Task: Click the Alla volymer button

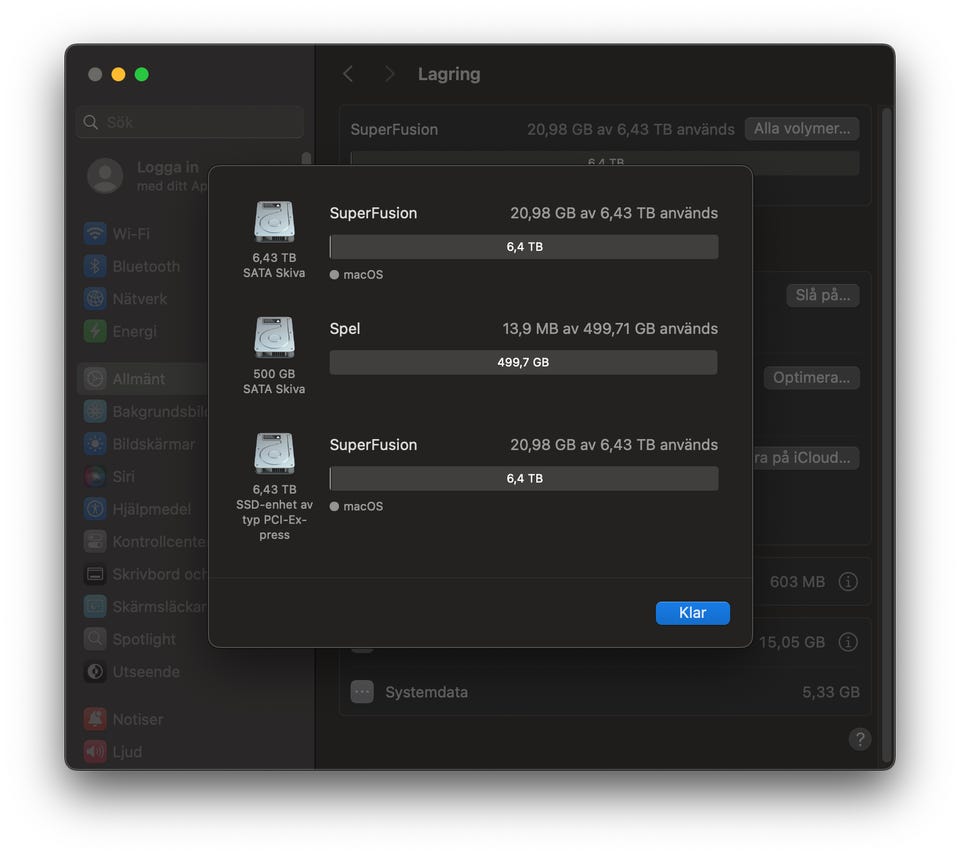Action: [801, 129]
